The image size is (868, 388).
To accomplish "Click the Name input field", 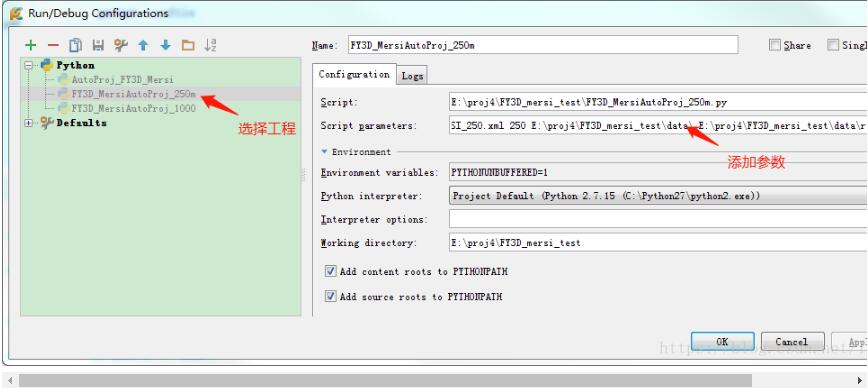I will point(542,45).
